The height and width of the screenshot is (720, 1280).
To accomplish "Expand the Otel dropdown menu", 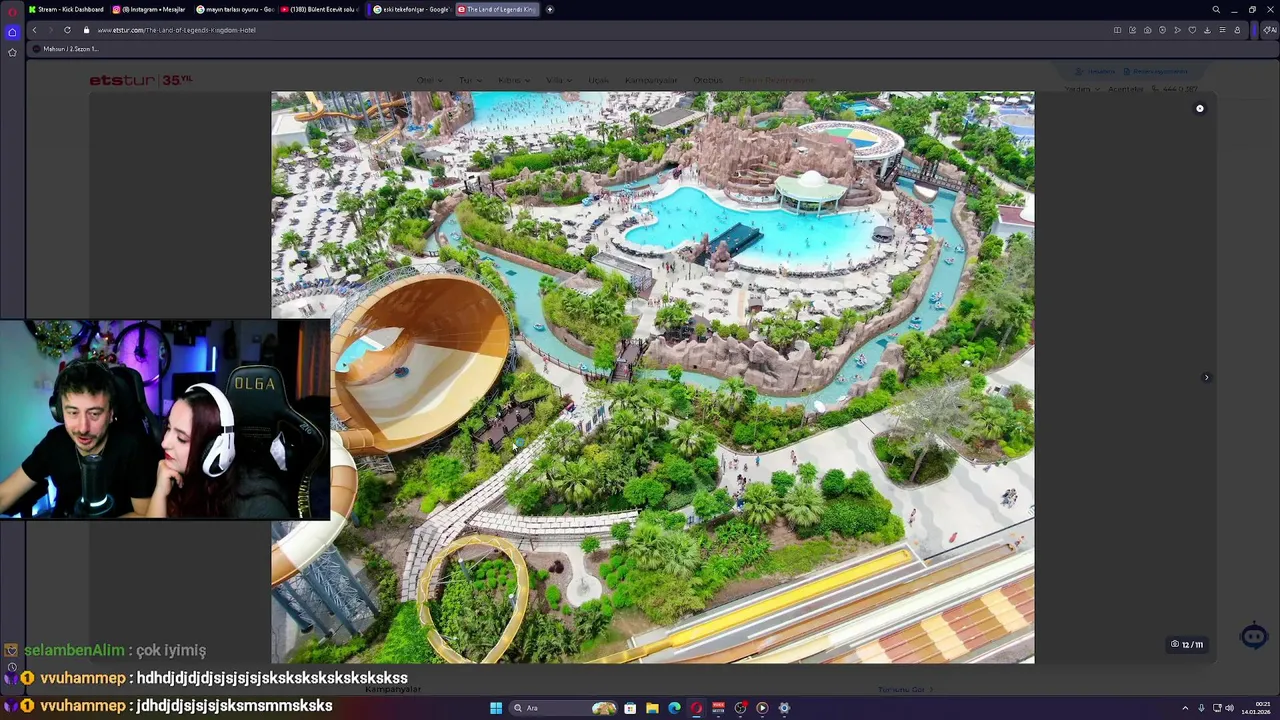I will pos(428,80).
